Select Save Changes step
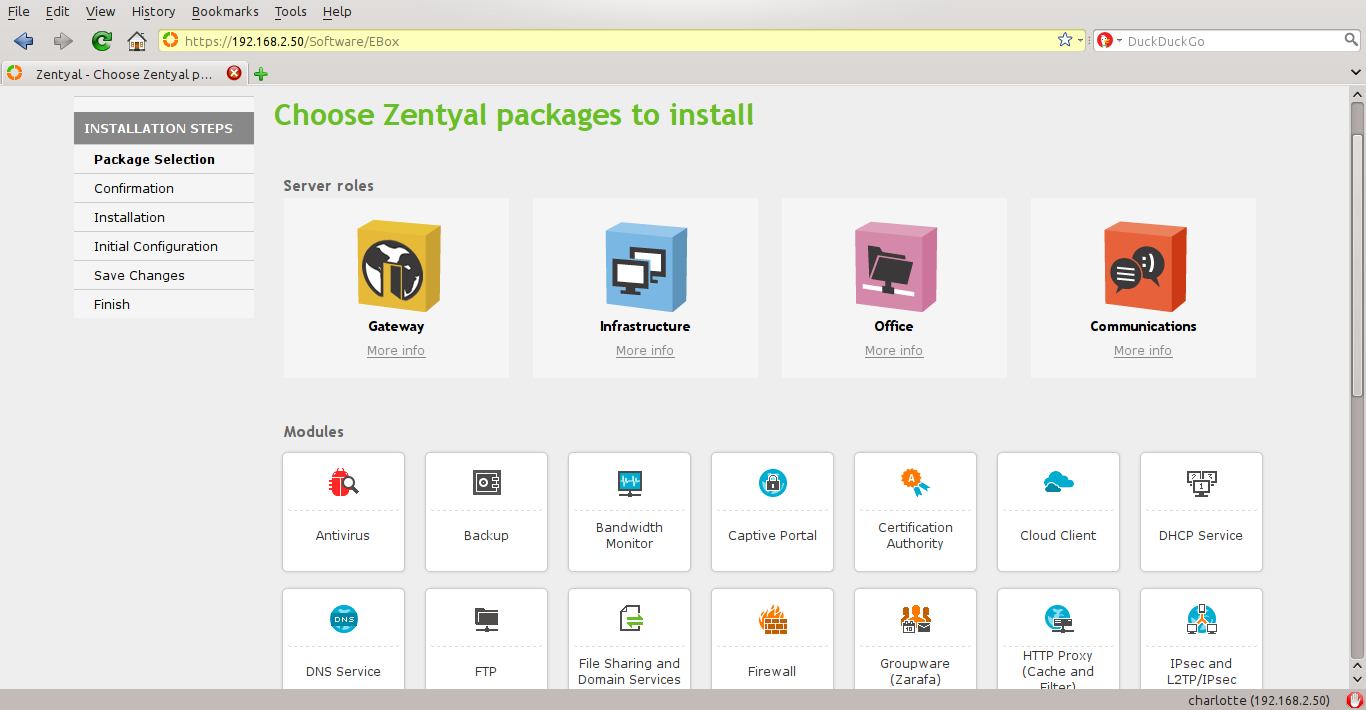Image resolution: width=1366 pixels, height=710 pixels. pos(164,275)
